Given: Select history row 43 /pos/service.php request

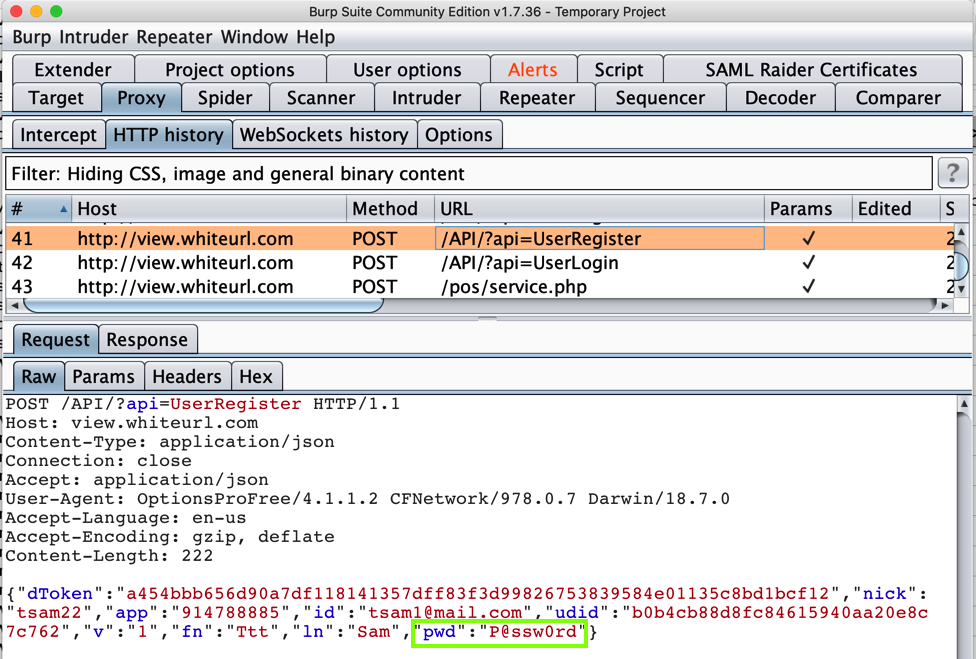Looking at the screenshot, I should tap(479, 286).
